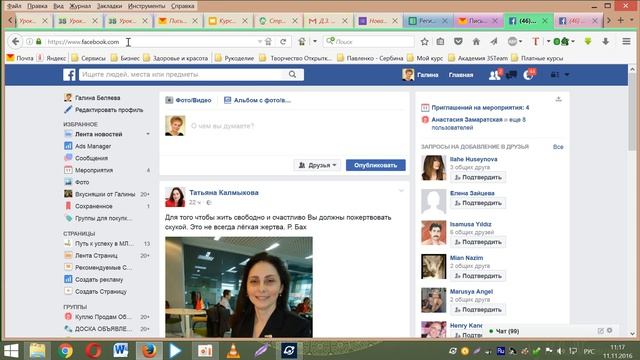Open the Журнал menu
This screenshot has width=640, height=360.
coord(80,6)
